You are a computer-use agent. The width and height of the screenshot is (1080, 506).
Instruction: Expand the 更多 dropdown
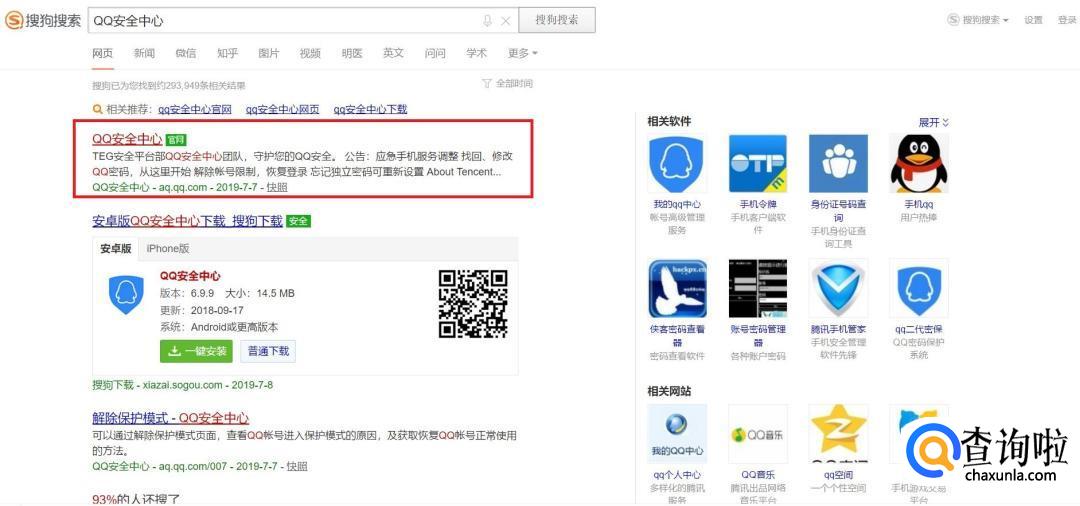pos(523,53)
